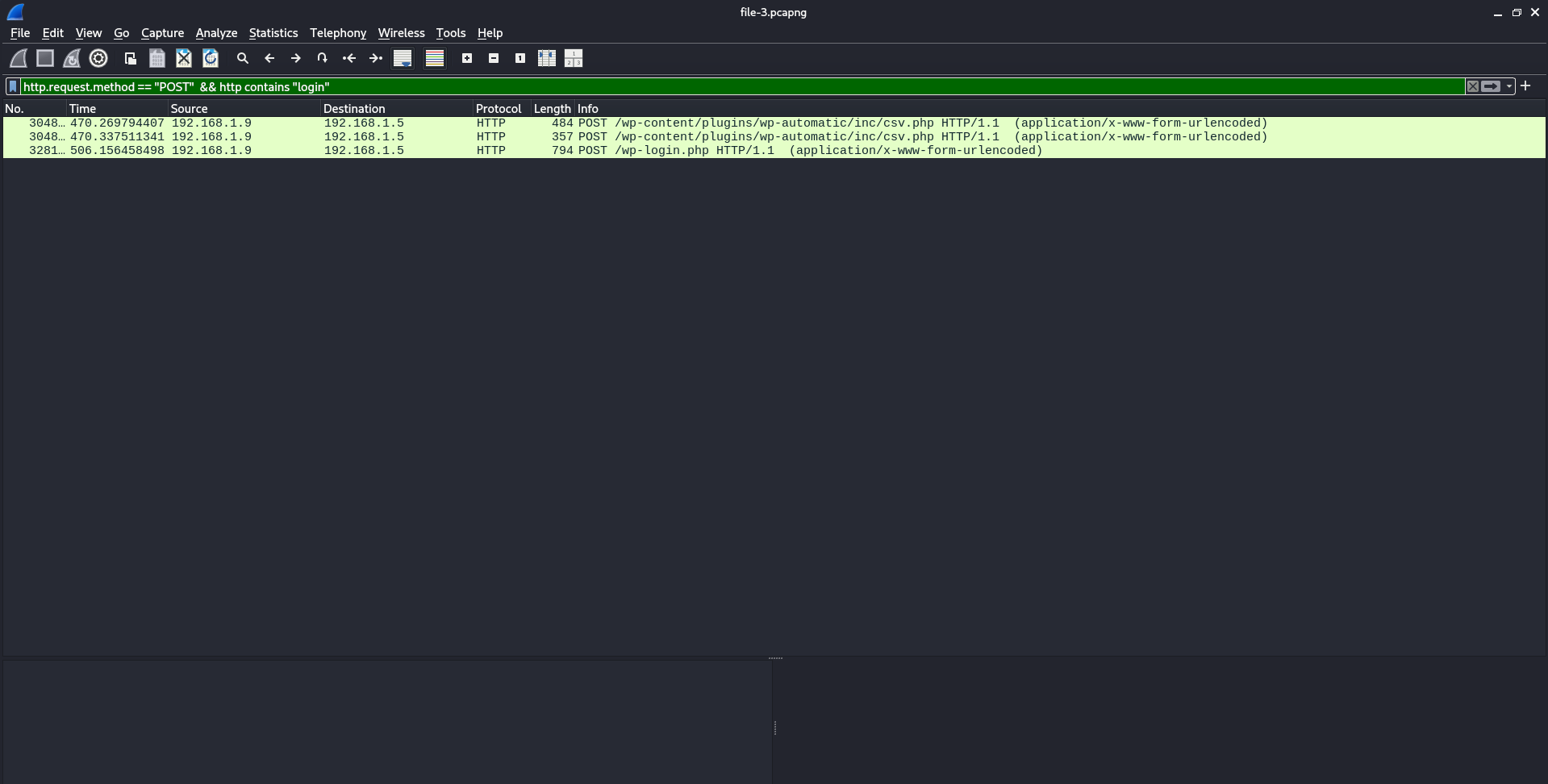Image resolution: width=1548 pixels, height=784 pixels.
Task: Jump to the first packet
Action: tap(349, 58)
